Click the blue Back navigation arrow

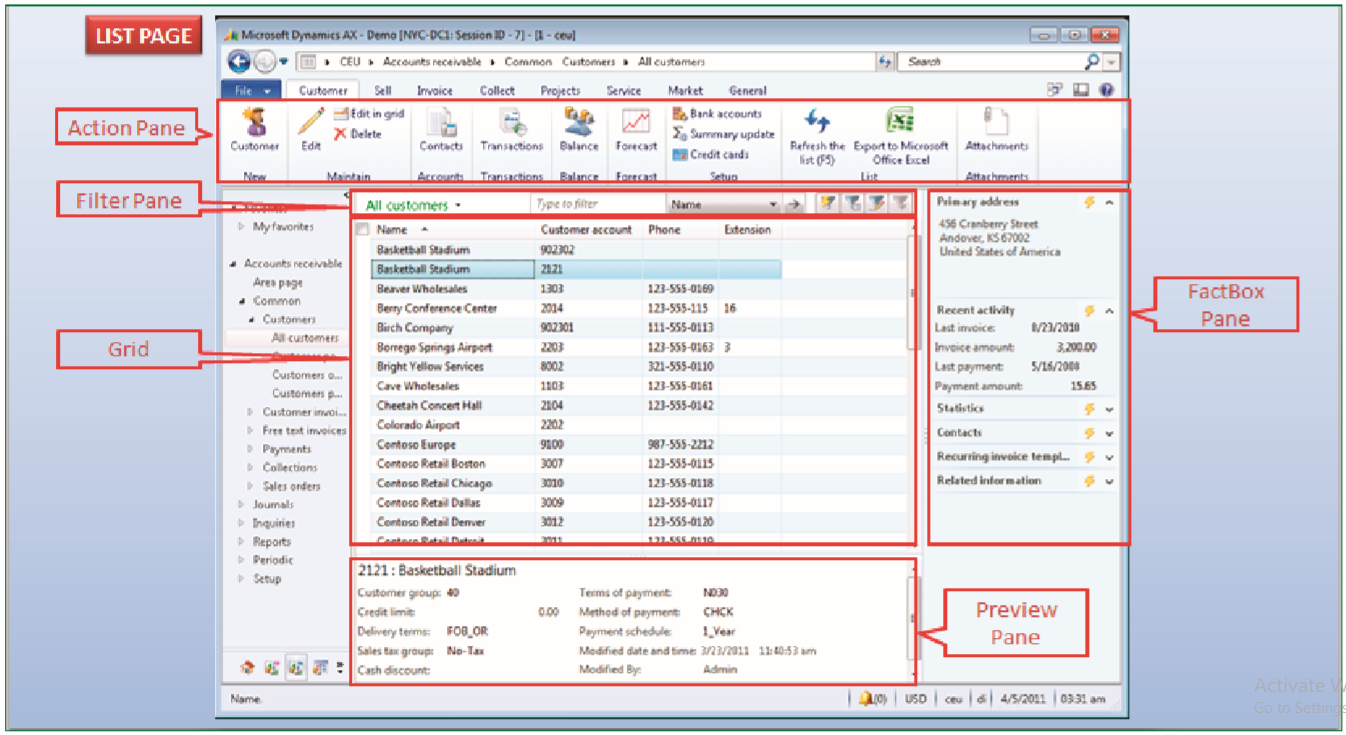239,62
